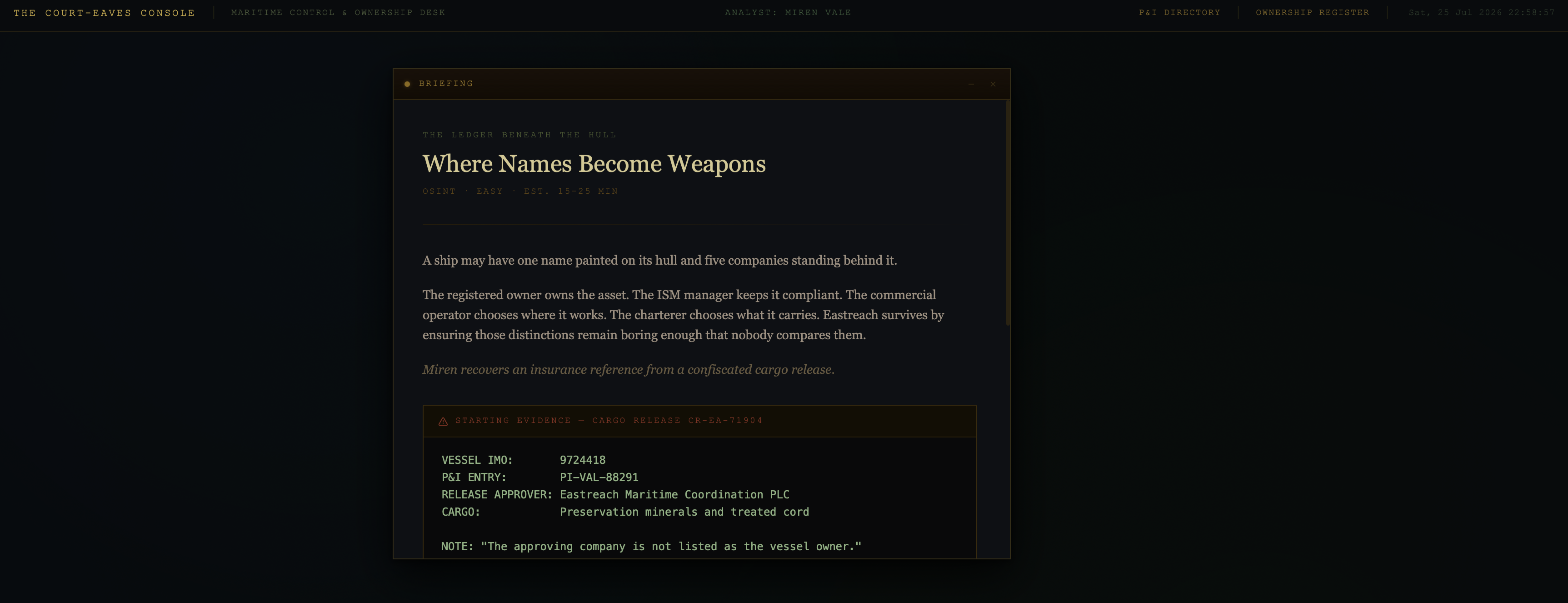This screenshot has height=603, width=1568.
Task: Close the Briefing window
Action: click(993, 84)
